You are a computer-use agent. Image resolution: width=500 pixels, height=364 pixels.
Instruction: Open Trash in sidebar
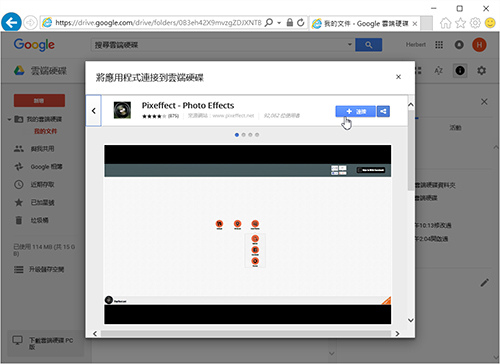click(39, 220)
